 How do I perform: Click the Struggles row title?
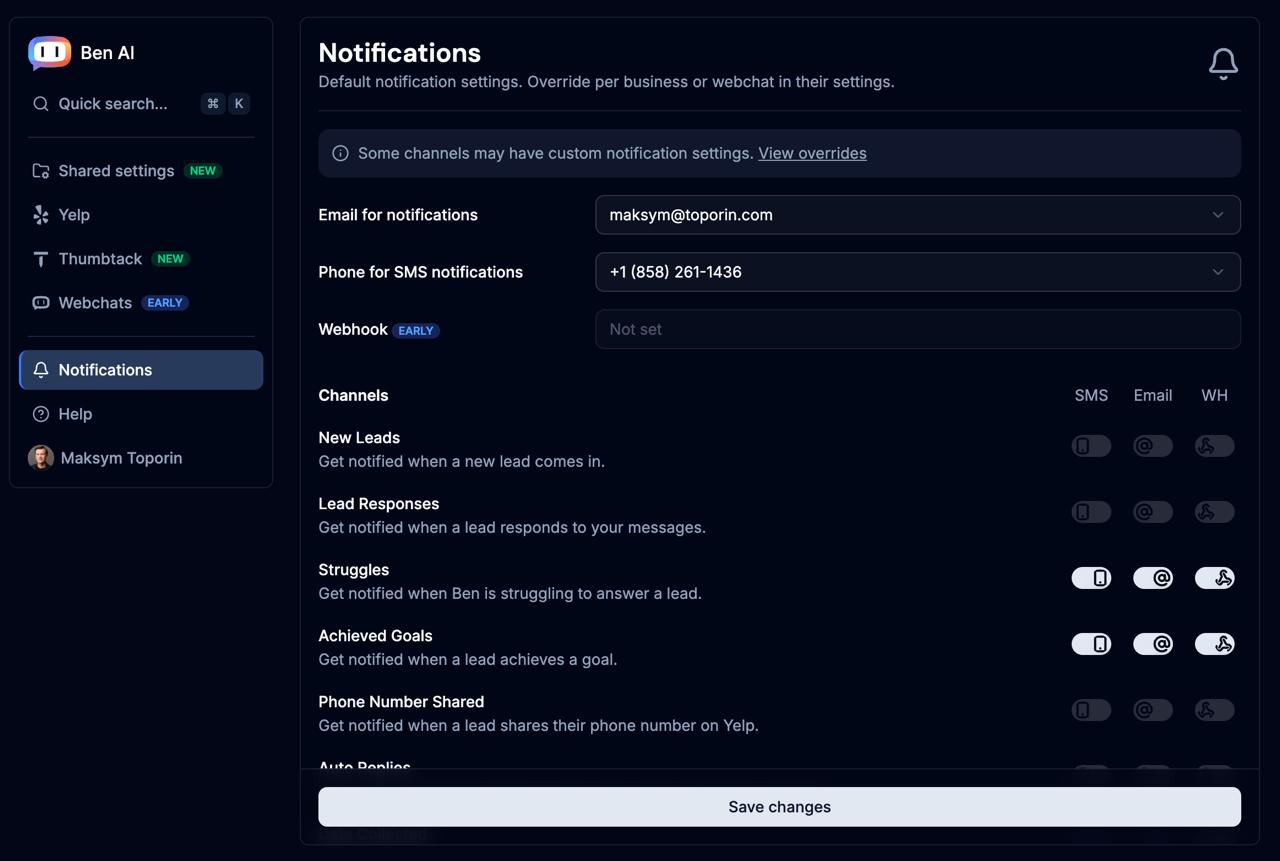[x=354, y=570]
